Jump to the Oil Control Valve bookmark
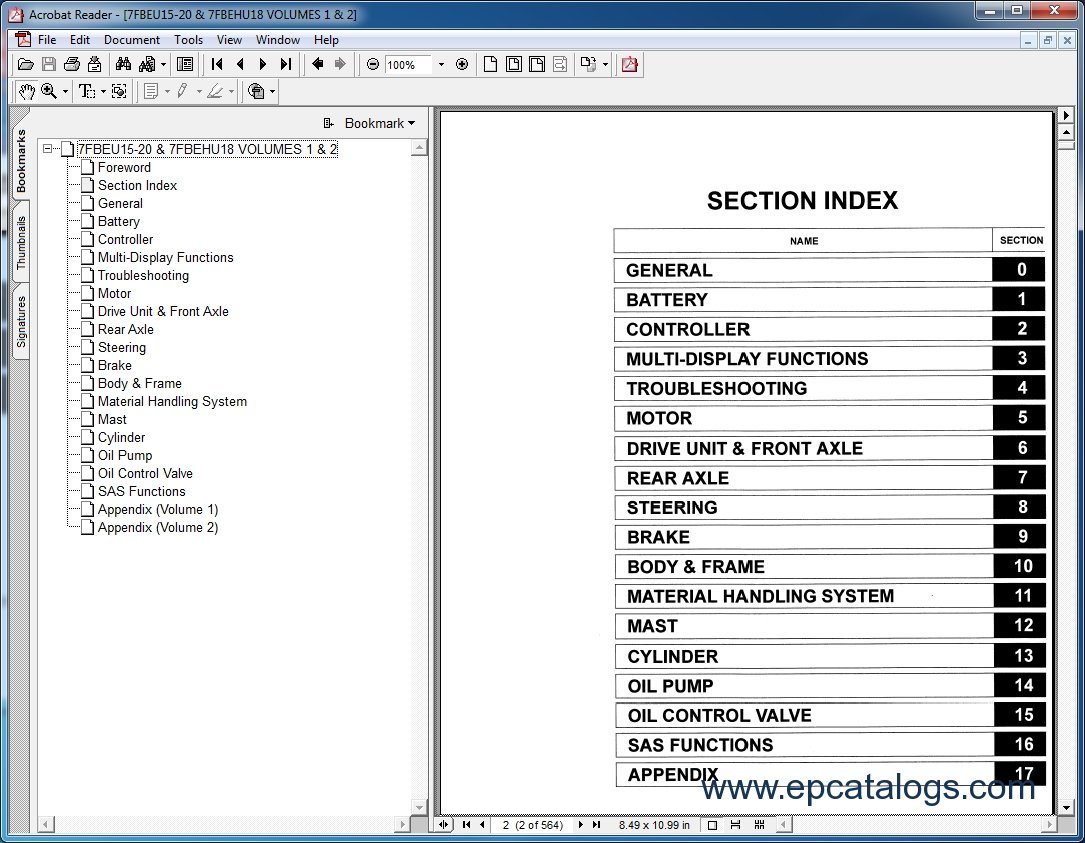The image size is (1085, 843). coord(145,473)
